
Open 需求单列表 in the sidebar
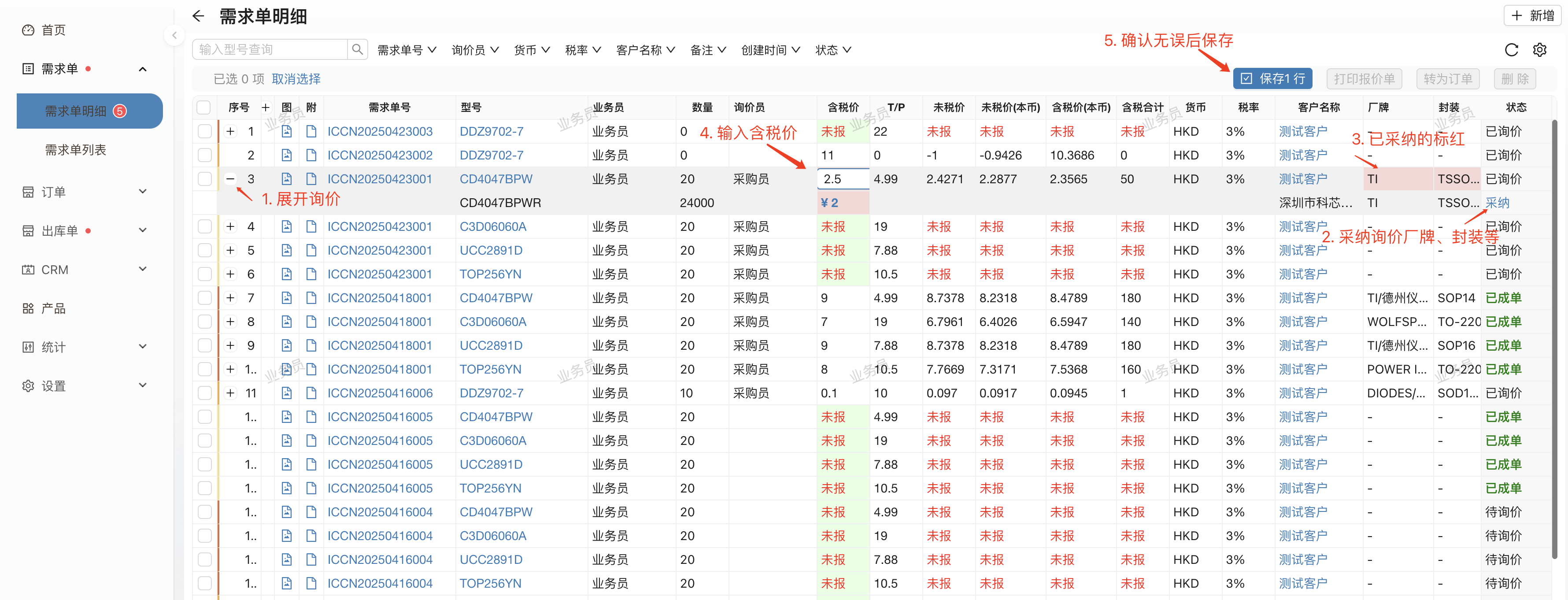pos(75,150)
